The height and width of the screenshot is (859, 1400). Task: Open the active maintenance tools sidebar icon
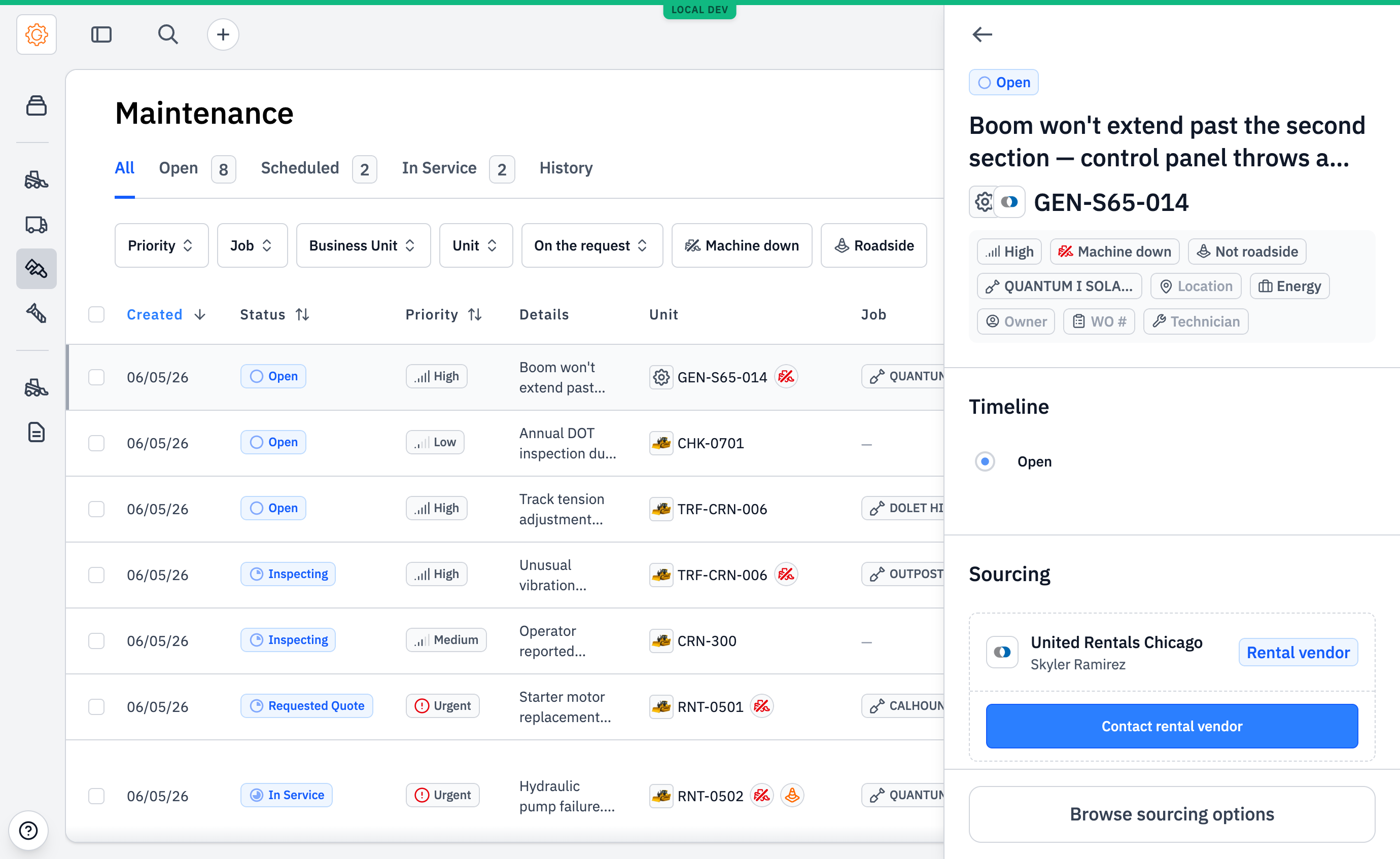point(37,268)
